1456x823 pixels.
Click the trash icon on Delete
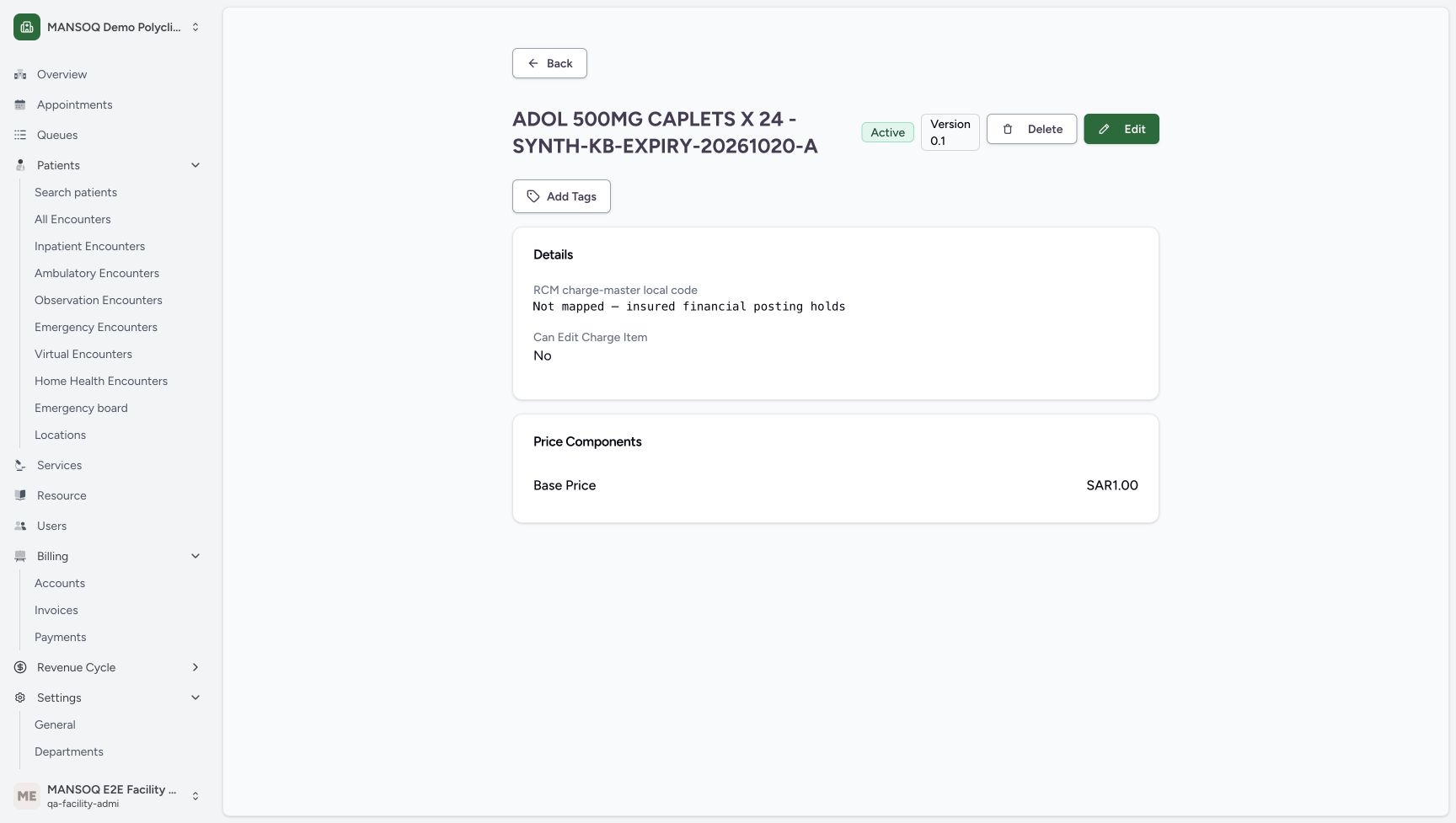[x=1008, y=129]
